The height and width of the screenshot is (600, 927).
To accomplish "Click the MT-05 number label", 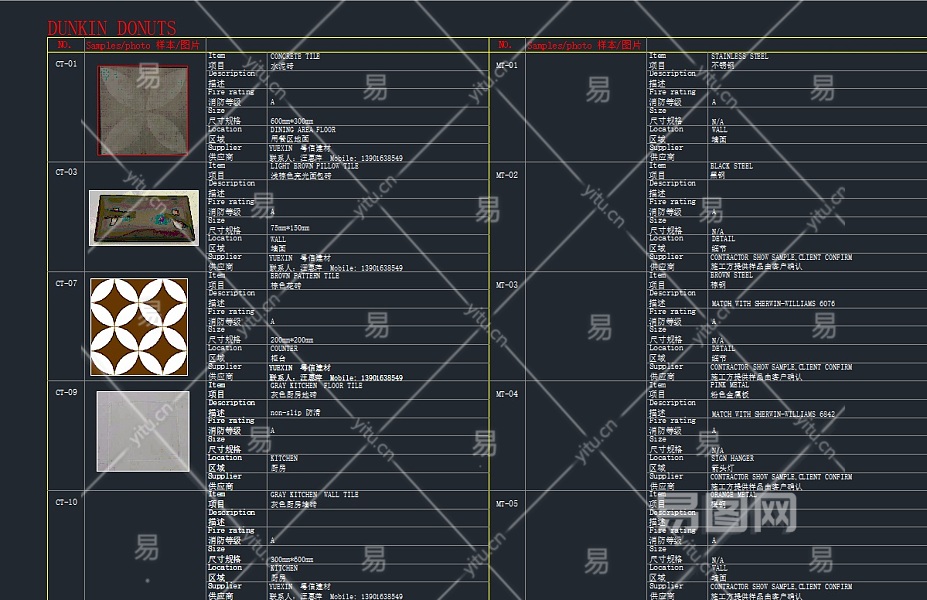I will (507, 504).
